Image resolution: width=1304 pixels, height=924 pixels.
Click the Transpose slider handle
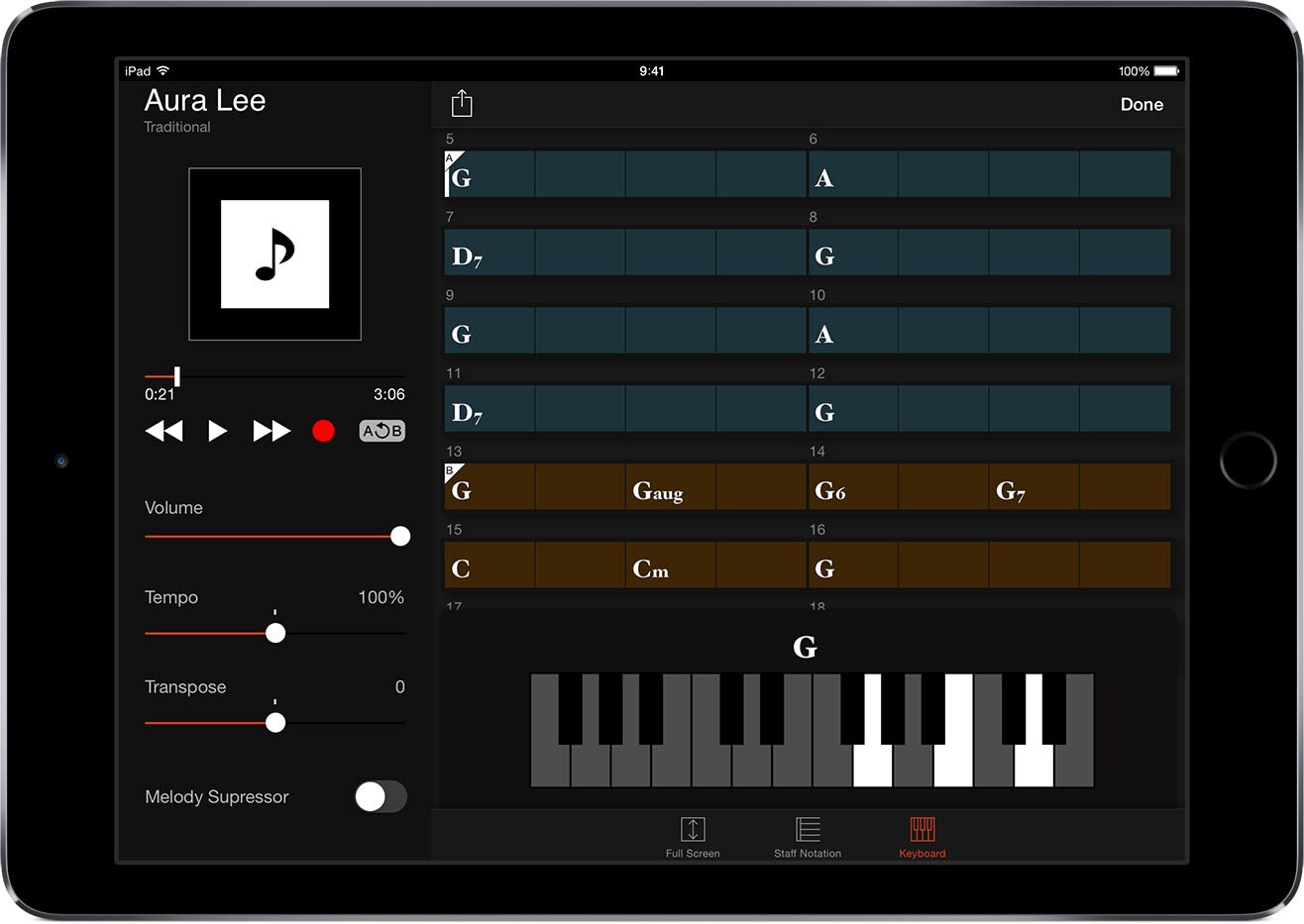[x=275, y=723]
